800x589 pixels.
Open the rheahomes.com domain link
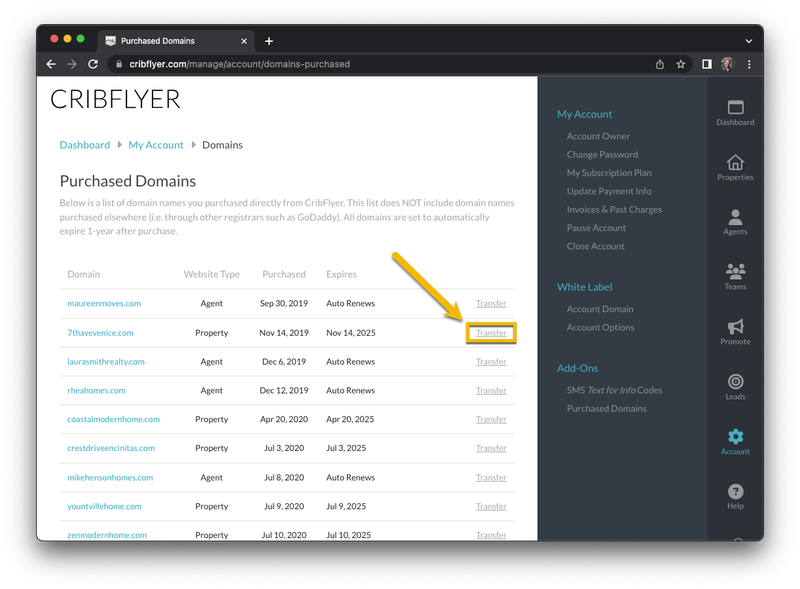tap(96, 390)
